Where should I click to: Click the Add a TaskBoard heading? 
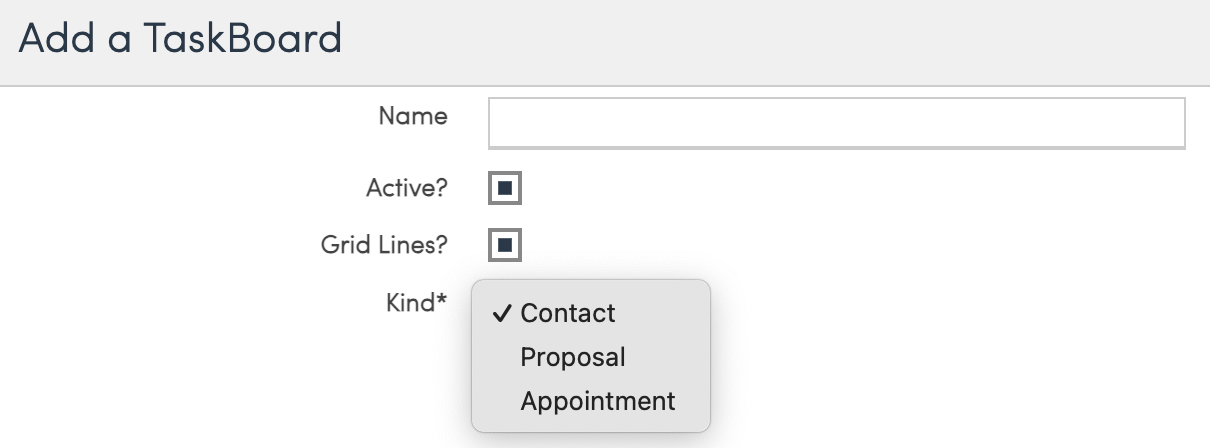point(181,39)
